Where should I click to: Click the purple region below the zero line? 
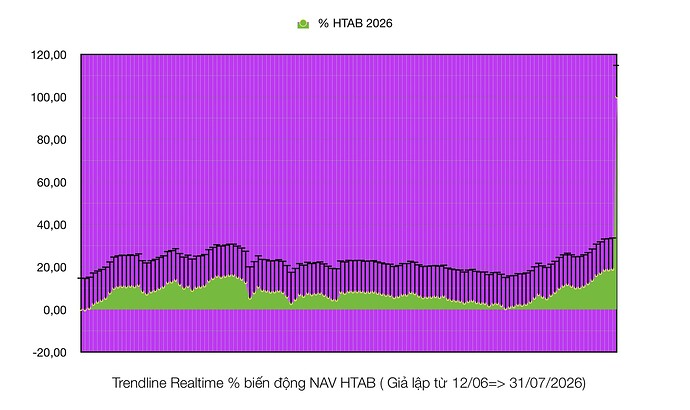[x=349, y=331]
